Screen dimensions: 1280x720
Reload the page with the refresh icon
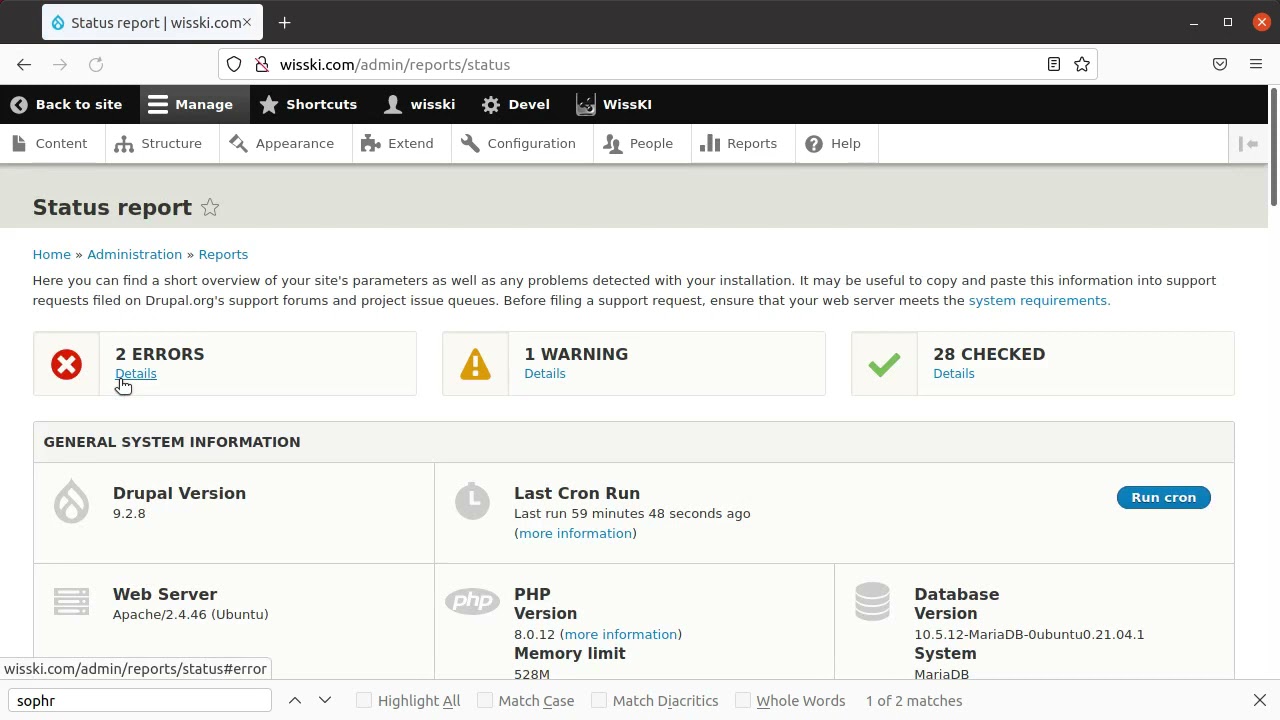[x=96, y=65]
